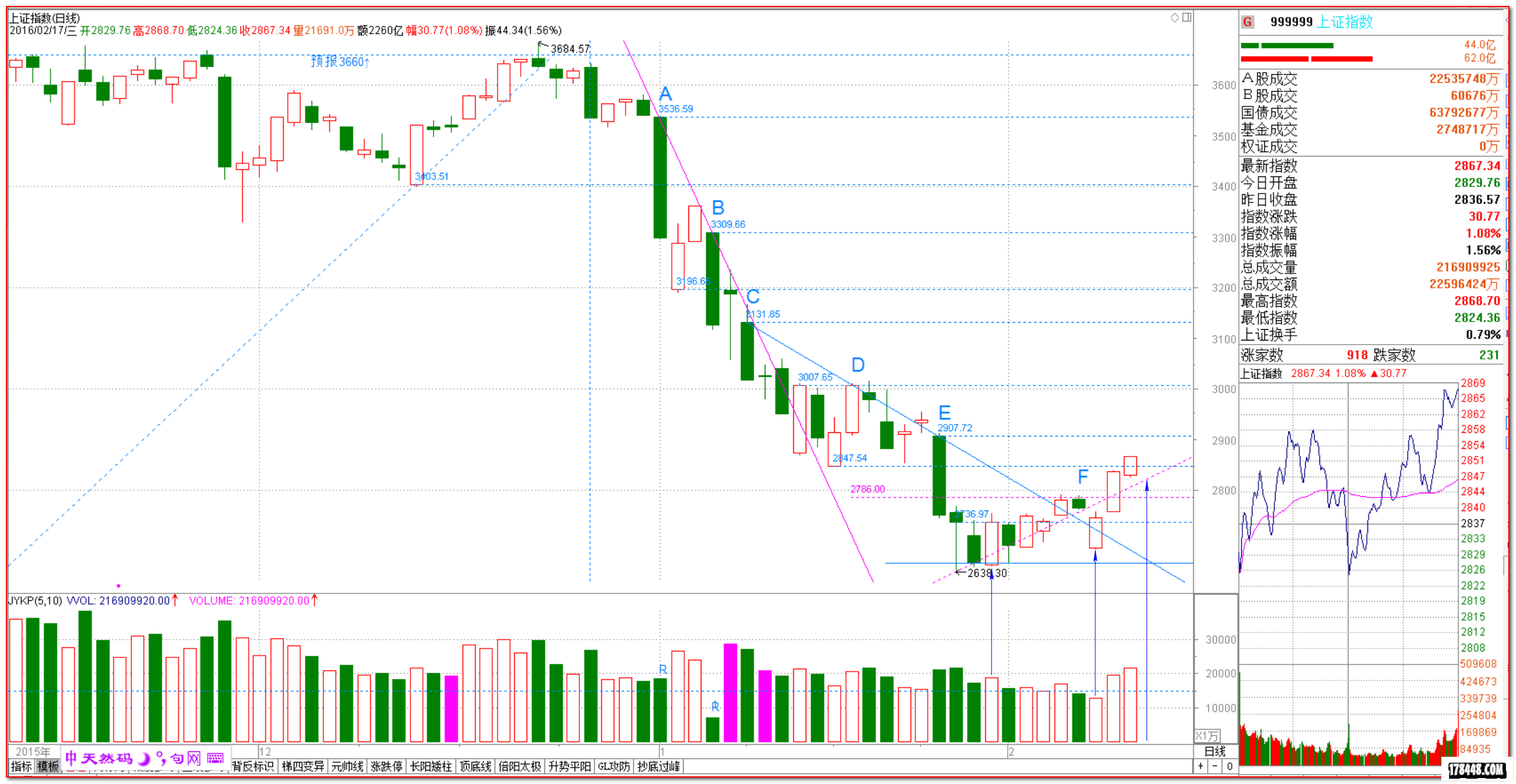Click the 跌家数 count 231
Image resolution: width=1516 pixels, height=784 pixels.
click(1489, 355)
